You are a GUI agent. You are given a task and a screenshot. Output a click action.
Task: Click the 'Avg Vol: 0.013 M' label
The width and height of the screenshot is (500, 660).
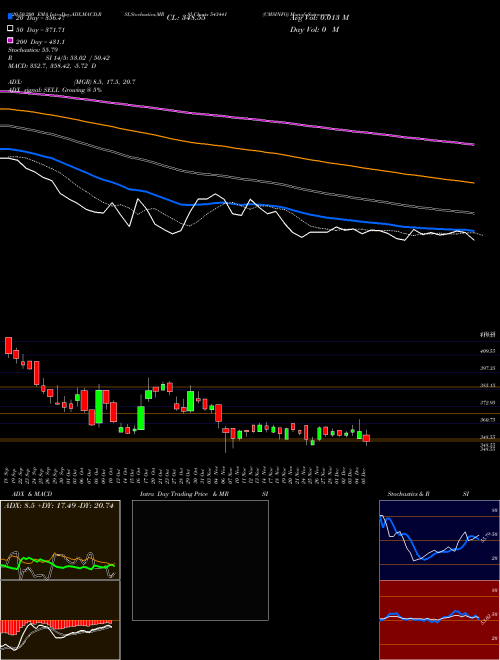click(319, 18)
